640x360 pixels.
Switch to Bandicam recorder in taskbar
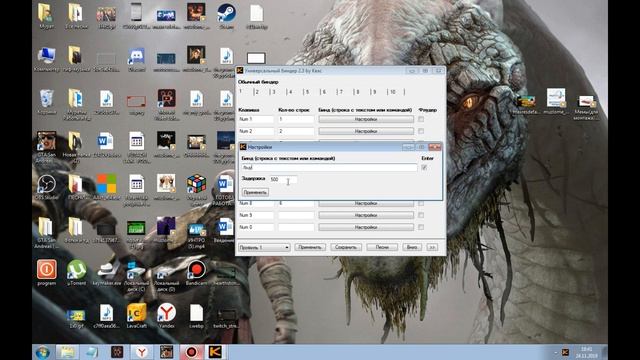click(191, 352)
